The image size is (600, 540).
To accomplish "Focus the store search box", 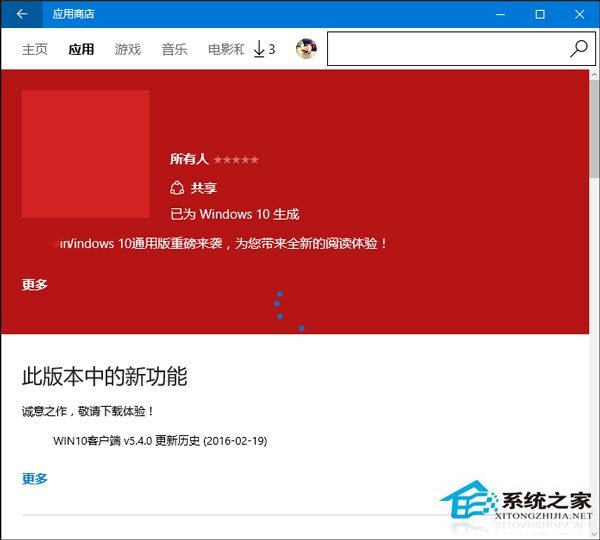I will 461,49.
